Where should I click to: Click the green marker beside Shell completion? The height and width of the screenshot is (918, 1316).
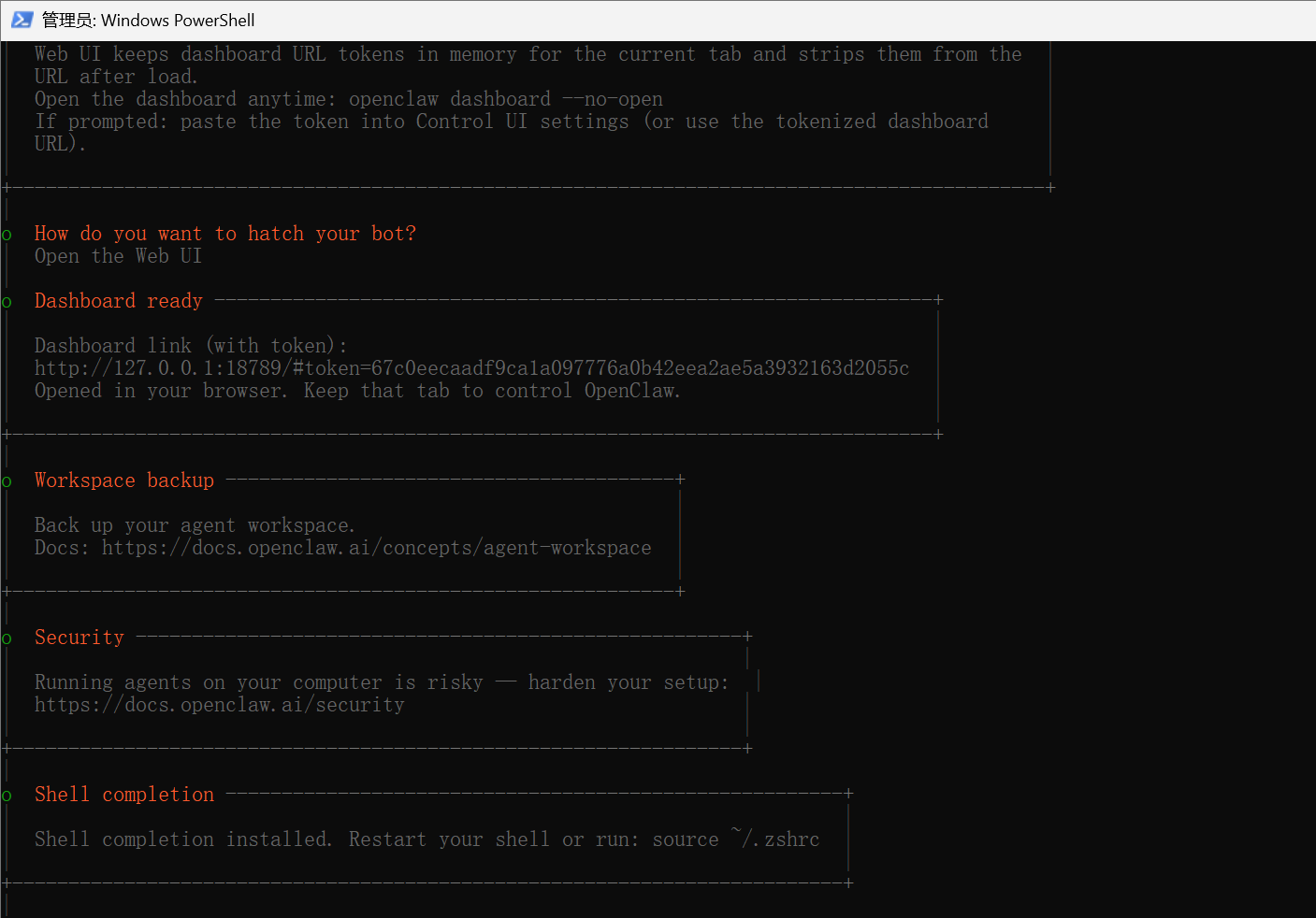point(7,796)
